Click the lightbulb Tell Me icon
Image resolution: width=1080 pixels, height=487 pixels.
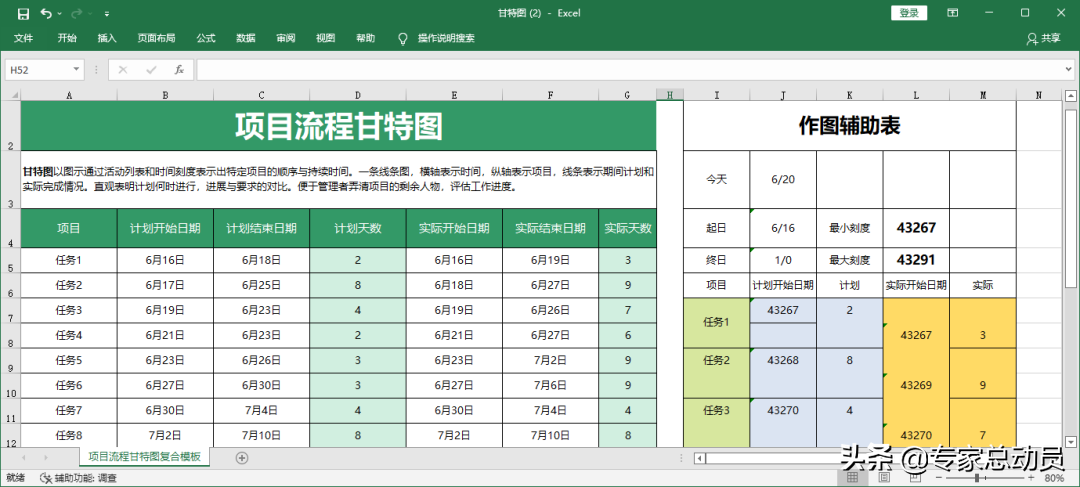(403, 39)
